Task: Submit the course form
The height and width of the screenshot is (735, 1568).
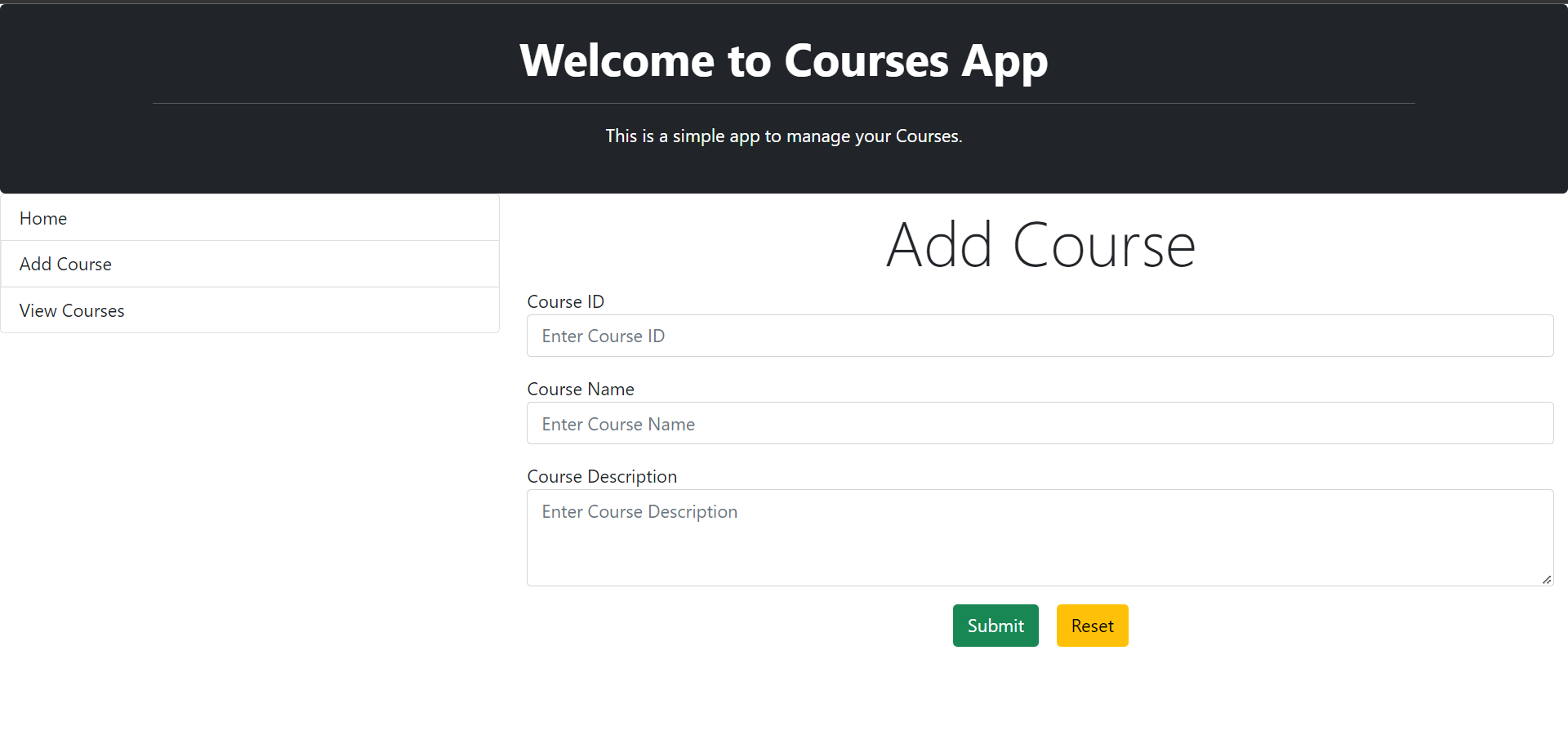Action: 996,626
